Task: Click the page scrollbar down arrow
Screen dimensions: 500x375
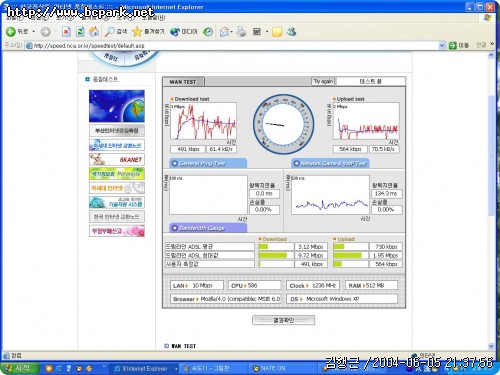Action: (x=491, y=346)
